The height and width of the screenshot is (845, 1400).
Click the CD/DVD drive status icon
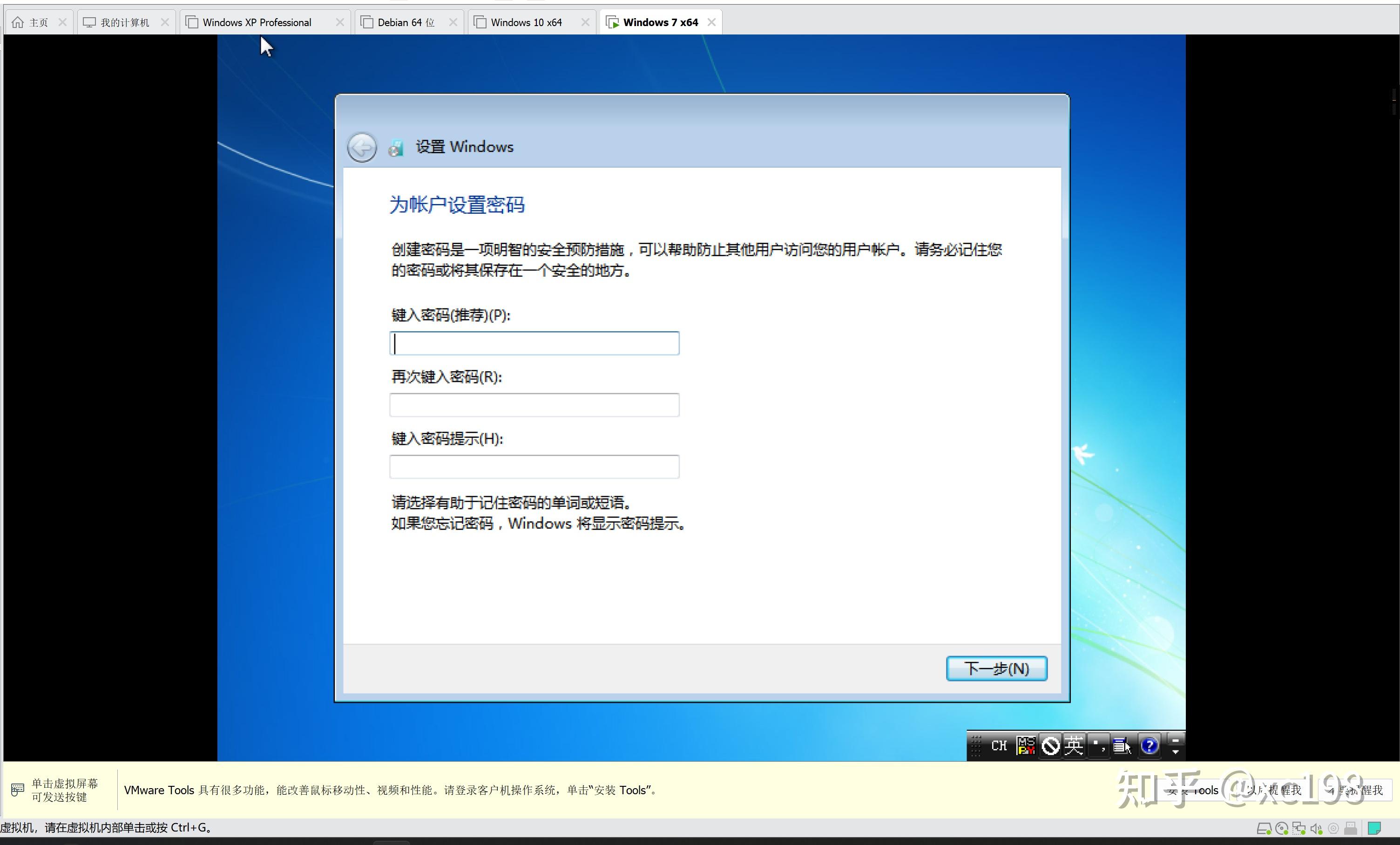1282,829
